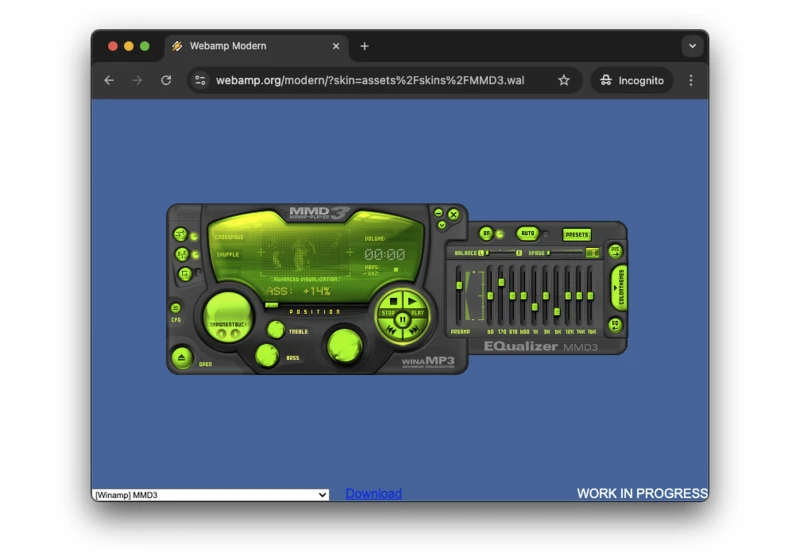Select the Webamp Modern browser tab
The image size is (800, 560).
tap(256, 46)
